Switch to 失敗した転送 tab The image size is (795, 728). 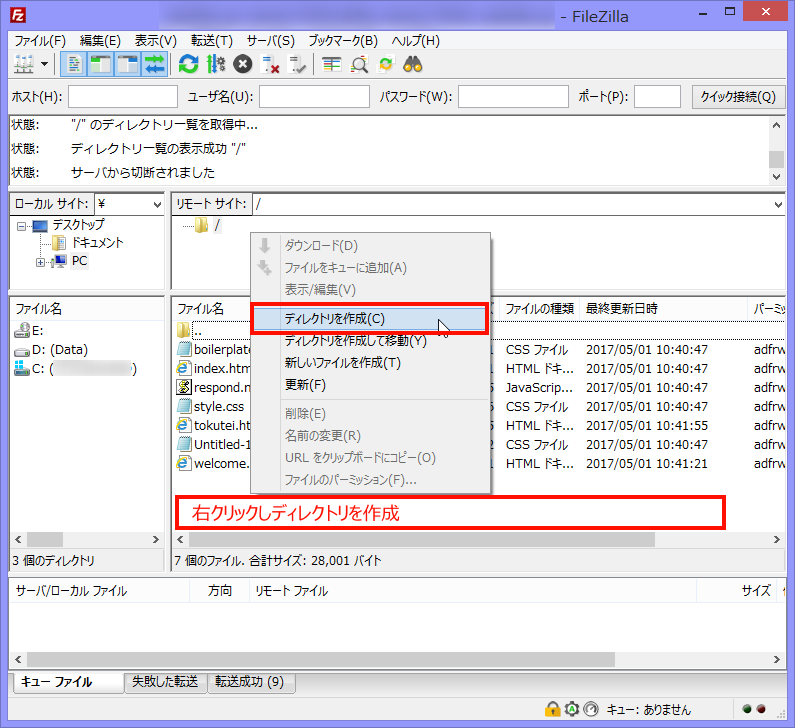[x=165, y=682]
